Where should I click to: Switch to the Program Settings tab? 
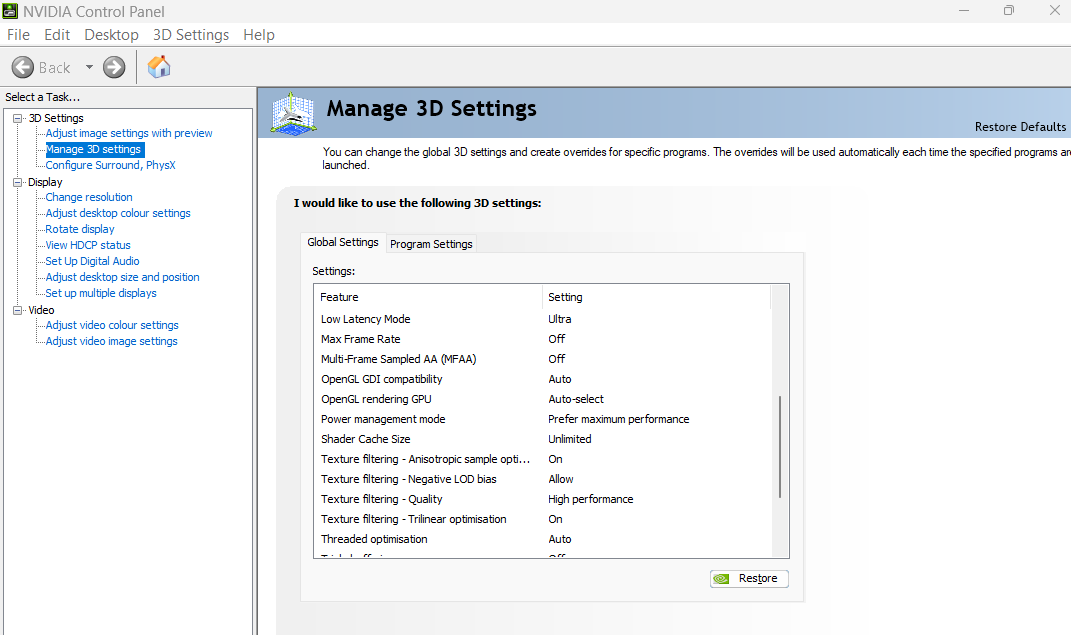click(x=431, y=244)
